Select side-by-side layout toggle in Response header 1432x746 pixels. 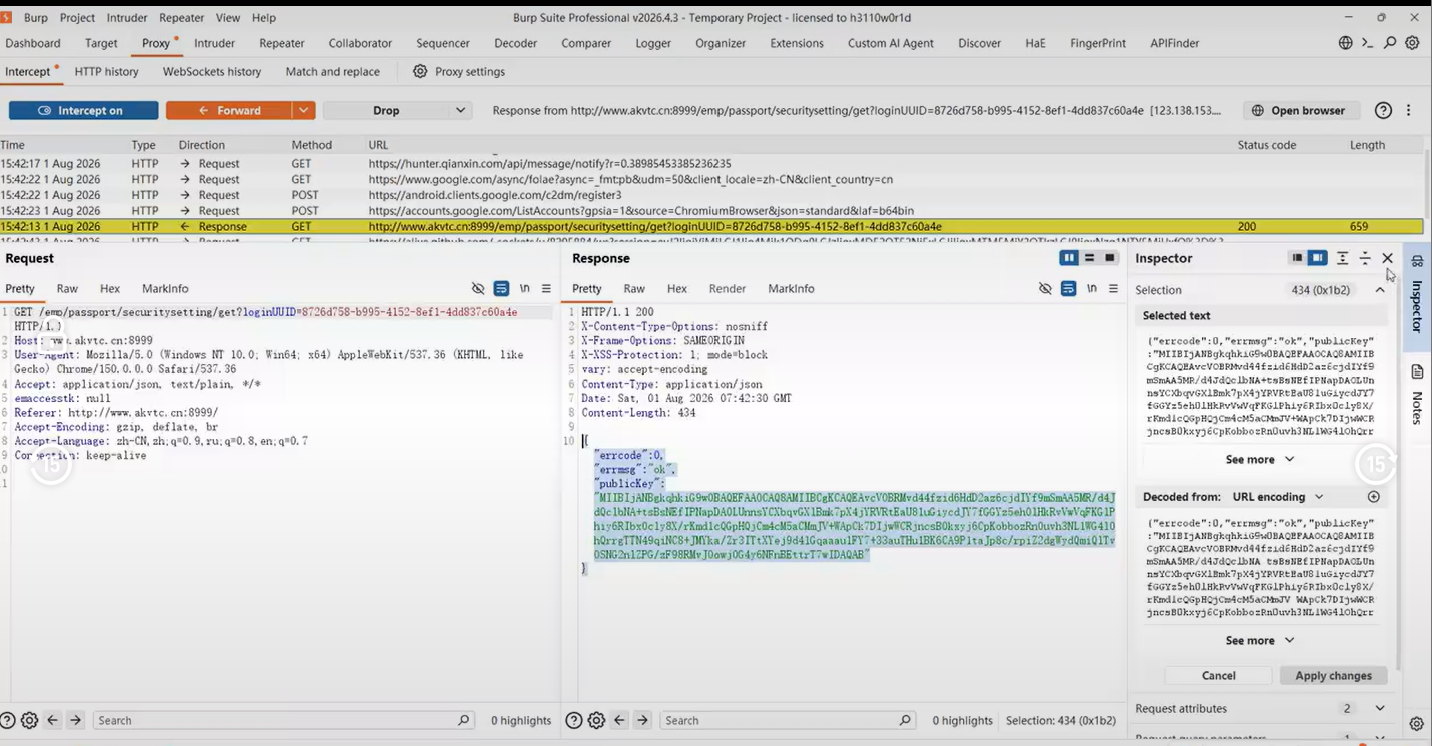click(x=1069, y=258)
